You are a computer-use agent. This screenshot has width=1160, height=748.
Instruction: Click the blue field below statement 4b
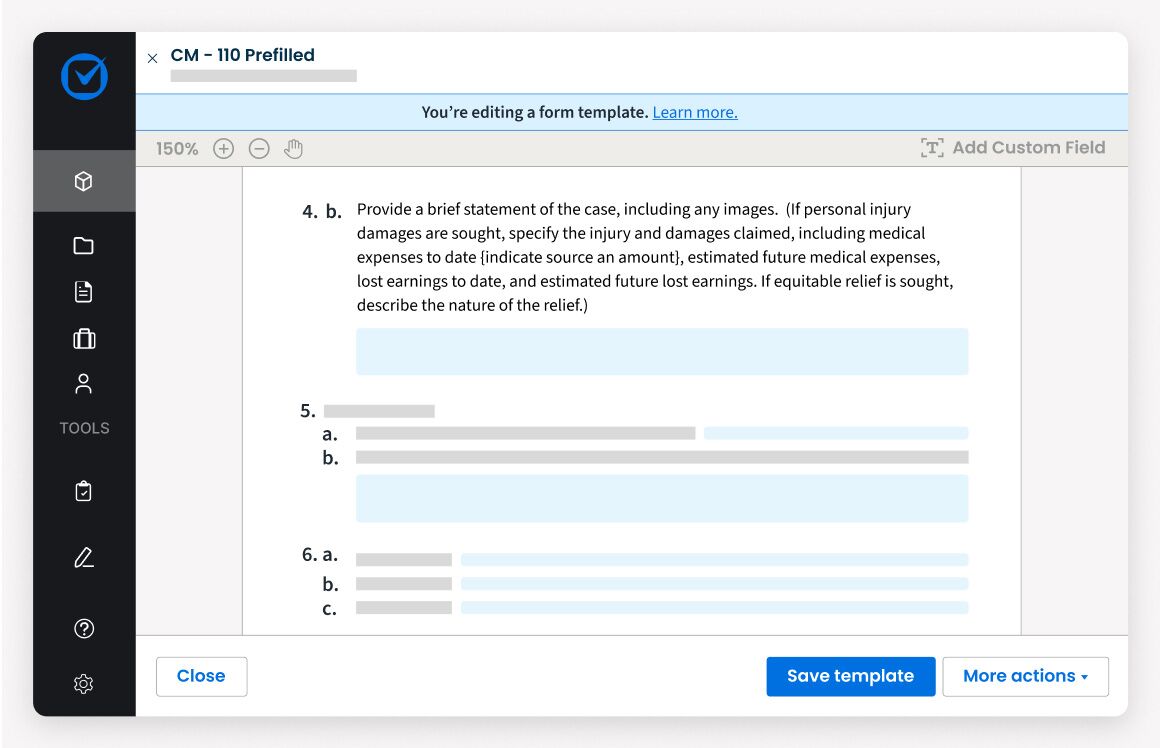tap(661, 351)
